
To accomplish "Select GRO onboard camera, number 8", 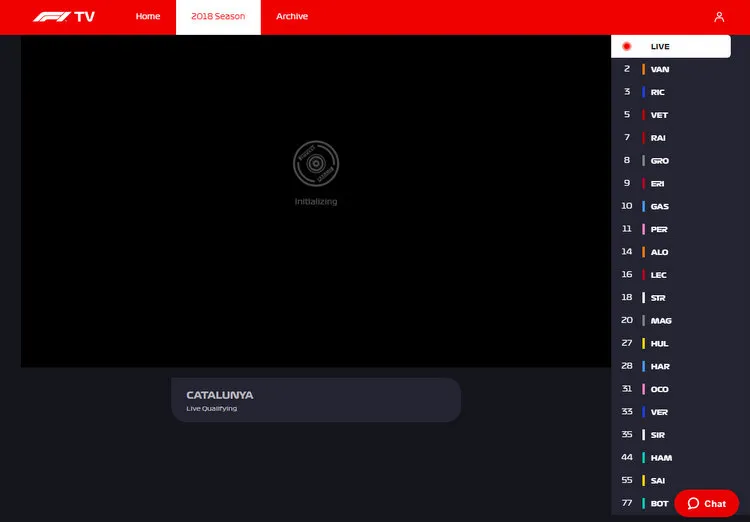I will tap(671, 161).
